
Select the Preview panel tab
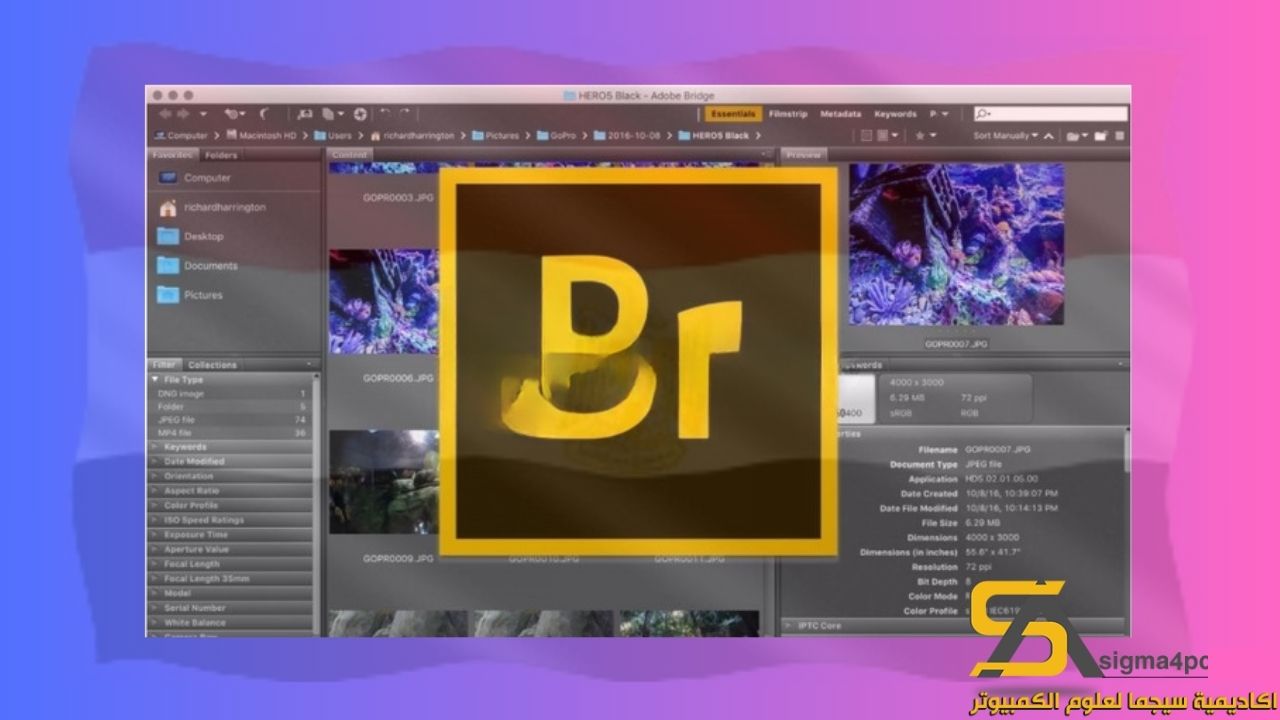tap(803, 155)
